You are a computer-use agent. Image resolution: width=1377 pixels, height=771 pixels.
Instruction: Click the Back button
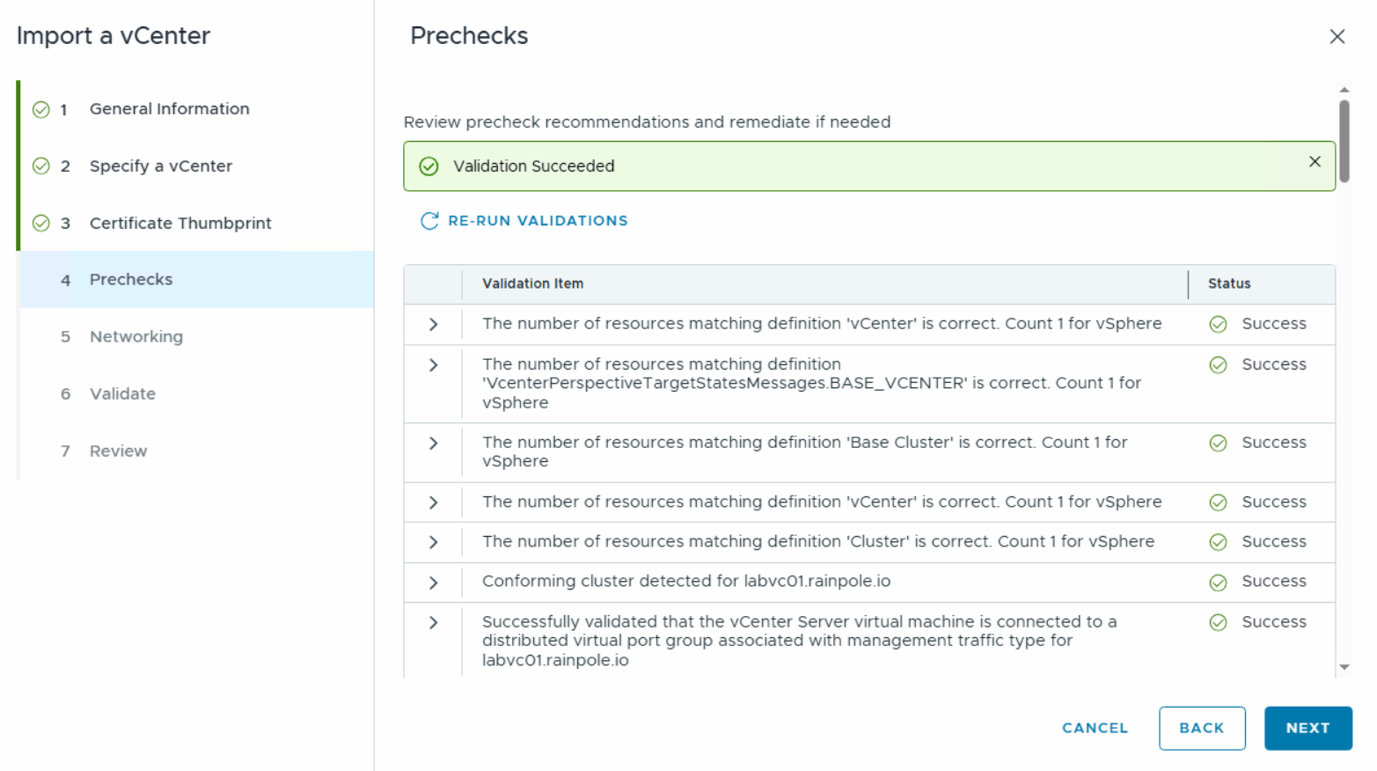pyautogui.click(x=1201, y=728)
